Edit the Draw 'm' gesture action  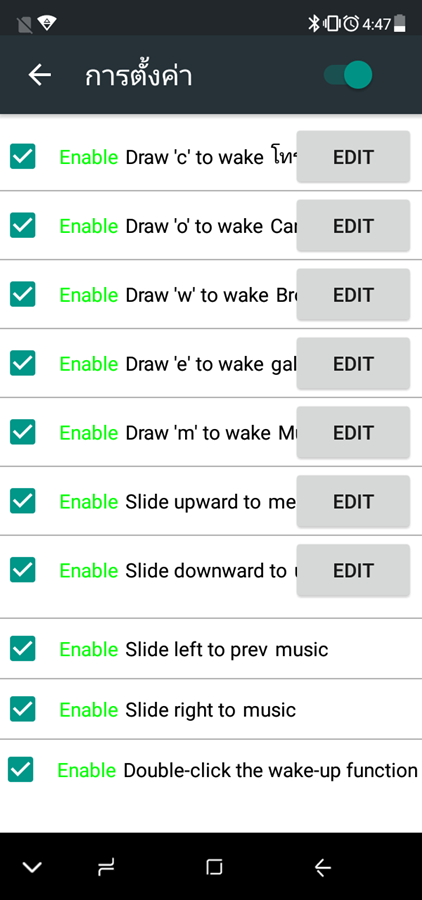pos(353,432)
